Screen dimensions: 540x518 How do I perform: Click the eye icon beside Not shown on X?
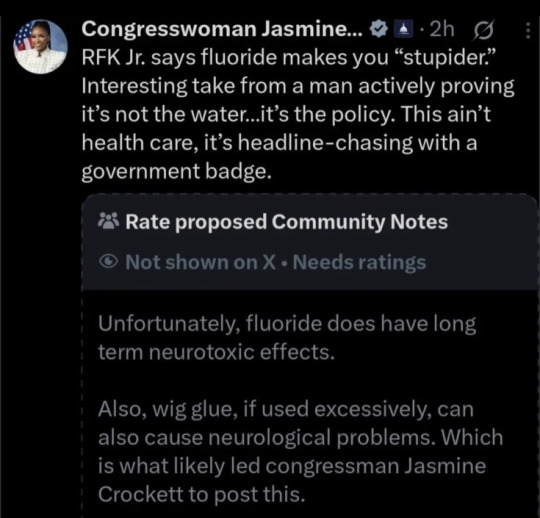pyautogui.click(x=109, y=262)
